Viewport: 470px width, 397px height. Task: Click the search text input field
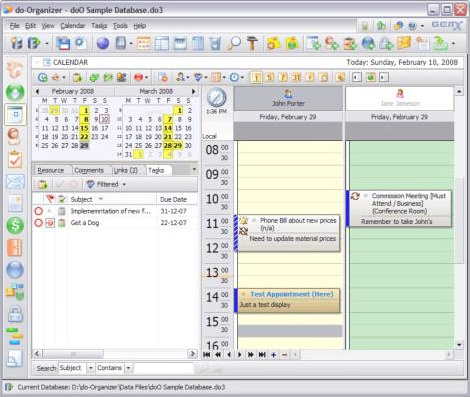pyautogui.click(x=164, y=368)
